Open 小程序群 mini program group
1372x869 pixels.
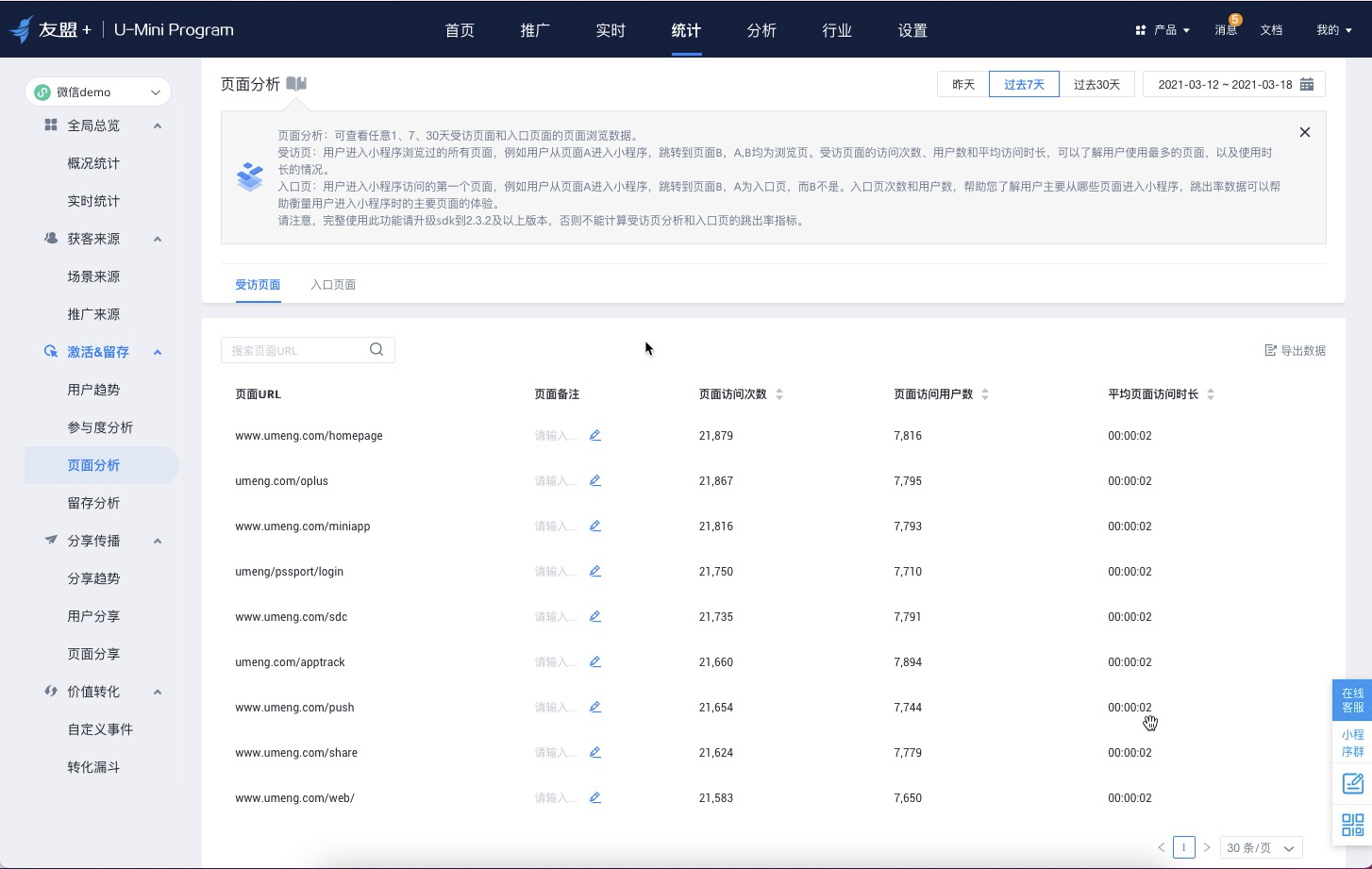click(x=1352, y=743)
